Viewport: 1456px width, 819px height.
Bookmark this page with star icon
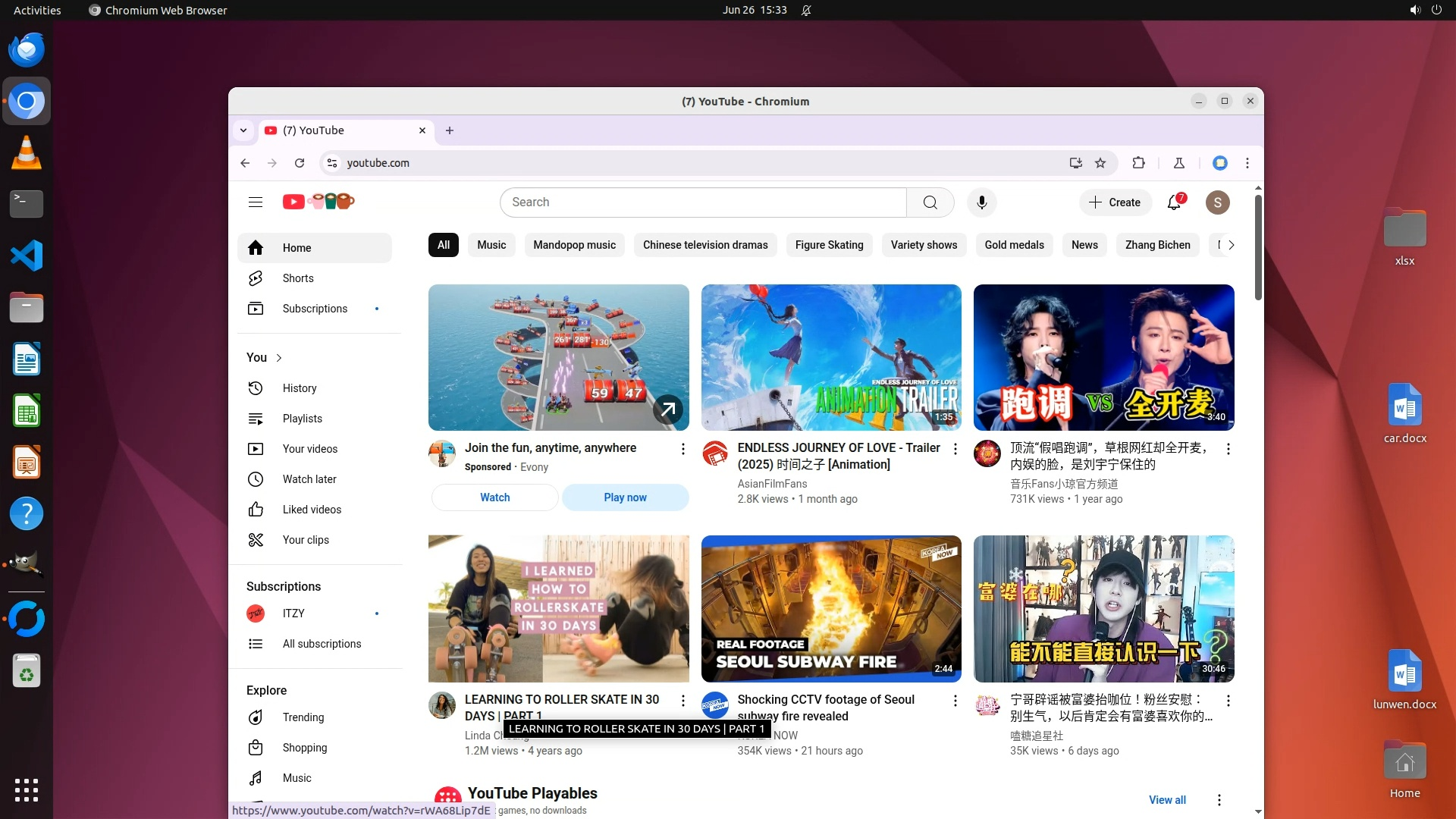1100,163
